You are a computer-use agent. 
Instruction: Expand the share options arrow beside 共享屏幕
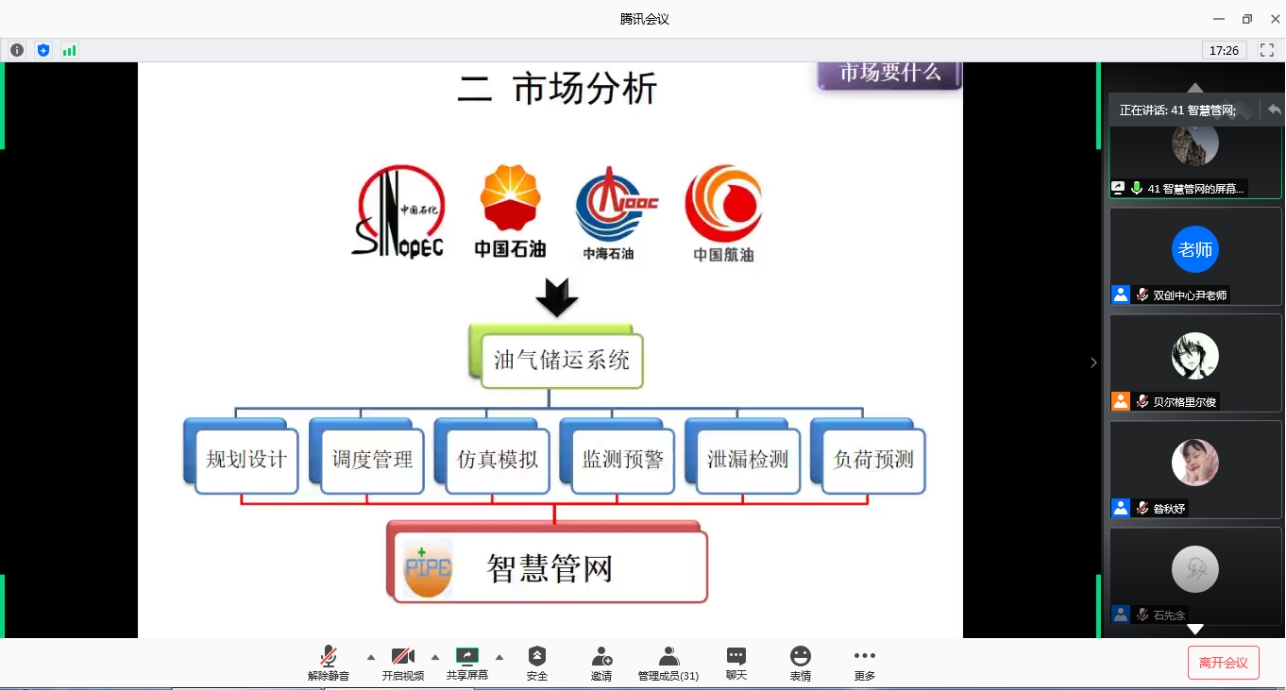point(499,657)
